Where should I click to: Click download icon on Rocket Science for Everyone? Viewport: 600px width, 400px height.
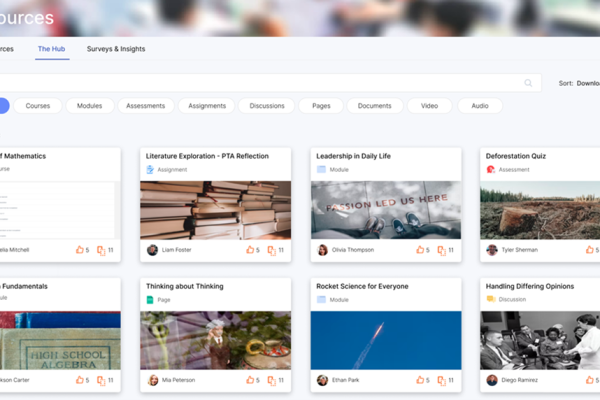coord(442,380)
